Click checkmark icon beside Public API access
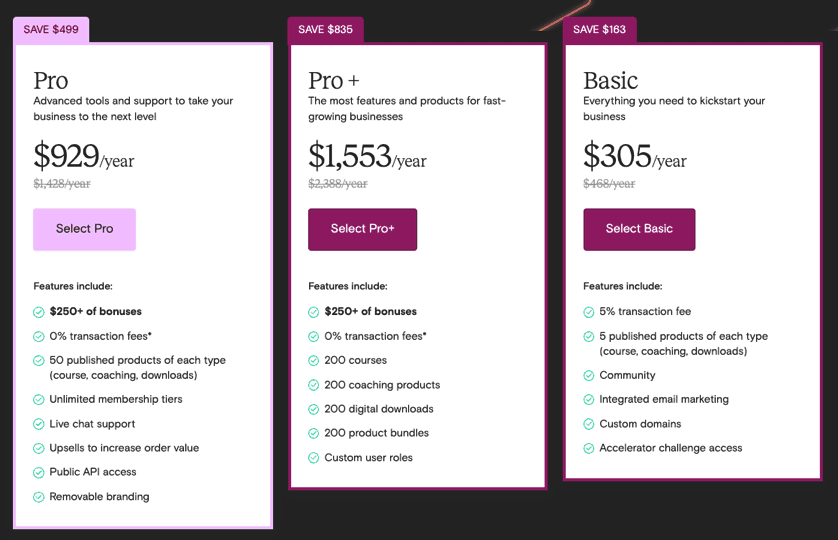The image size is (838, 540). [39, 472]
